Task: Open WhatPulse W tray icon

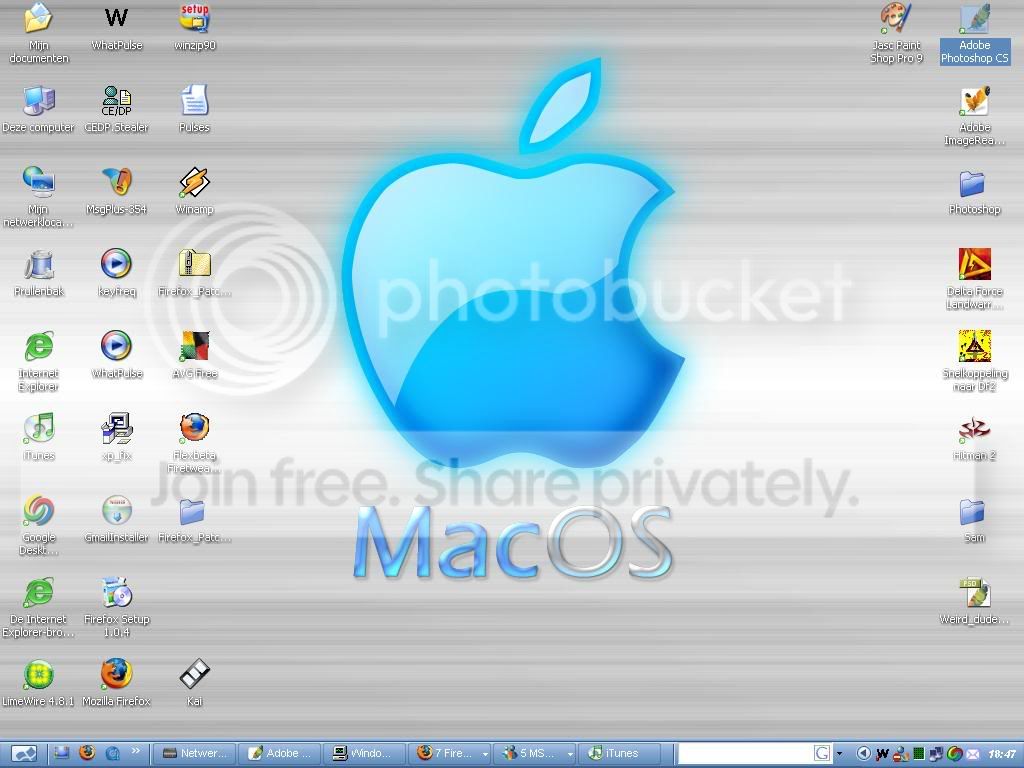Action: click(x=882, y=754)
